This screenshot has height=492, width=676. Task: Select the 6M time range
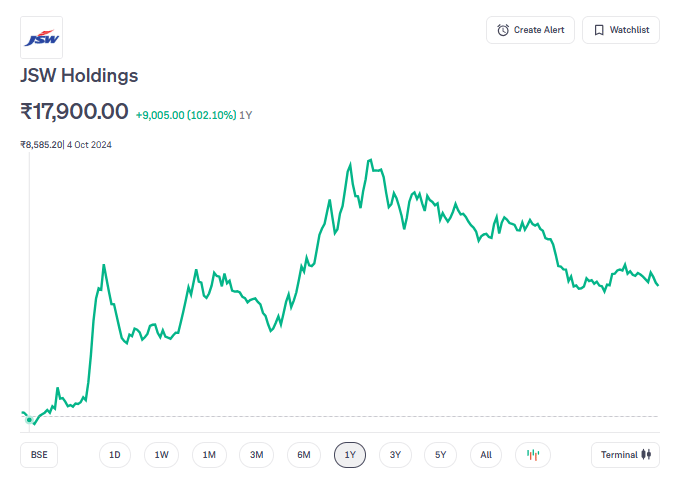coord(304,455)
